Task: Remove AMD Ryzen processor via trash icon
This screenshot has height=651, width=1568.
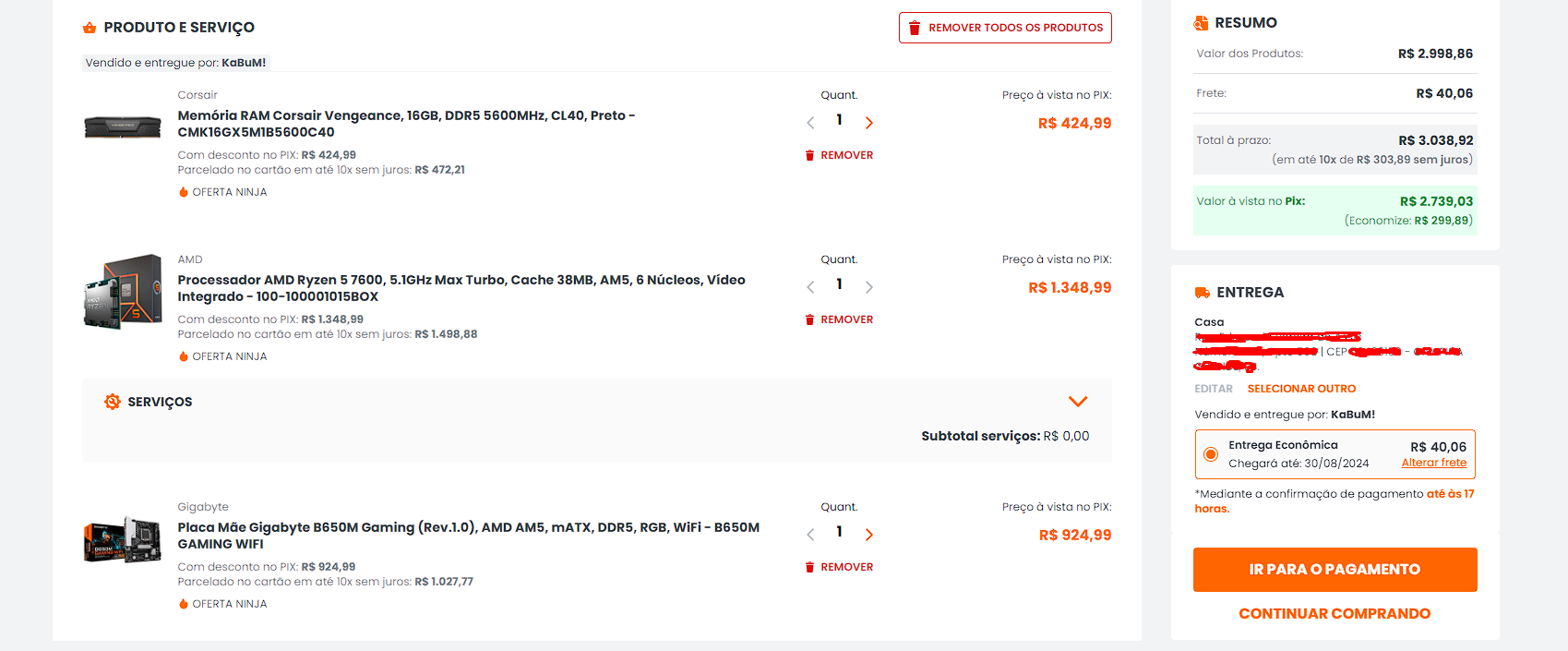Action: tap(809, 319)
